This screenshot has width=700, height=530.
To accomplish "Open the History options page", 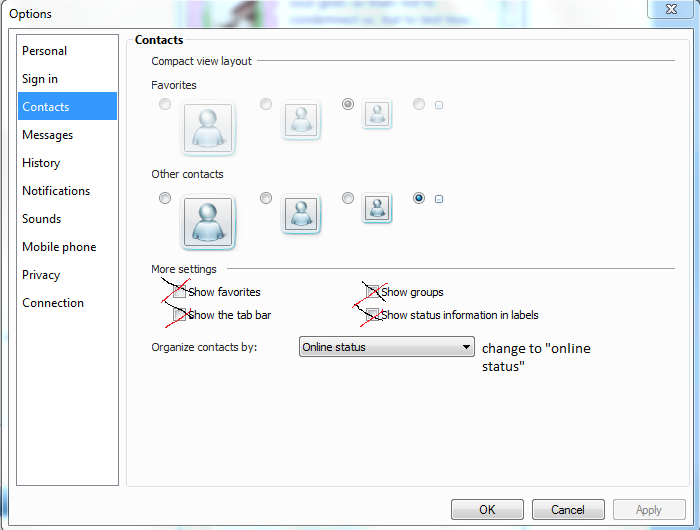I will coord(67,163).
